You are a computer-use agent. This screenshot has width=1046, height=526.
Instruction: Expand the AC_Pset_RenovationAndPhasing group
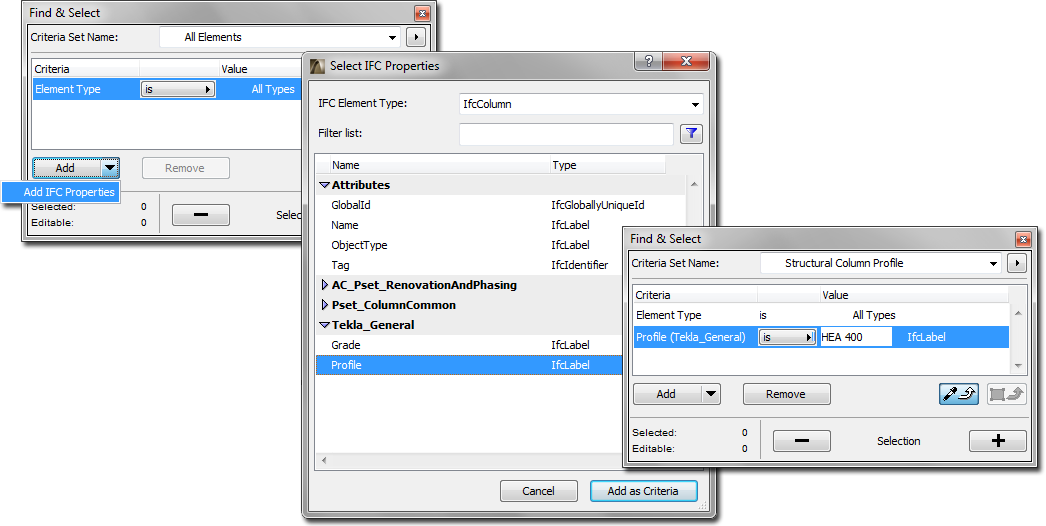325,285
